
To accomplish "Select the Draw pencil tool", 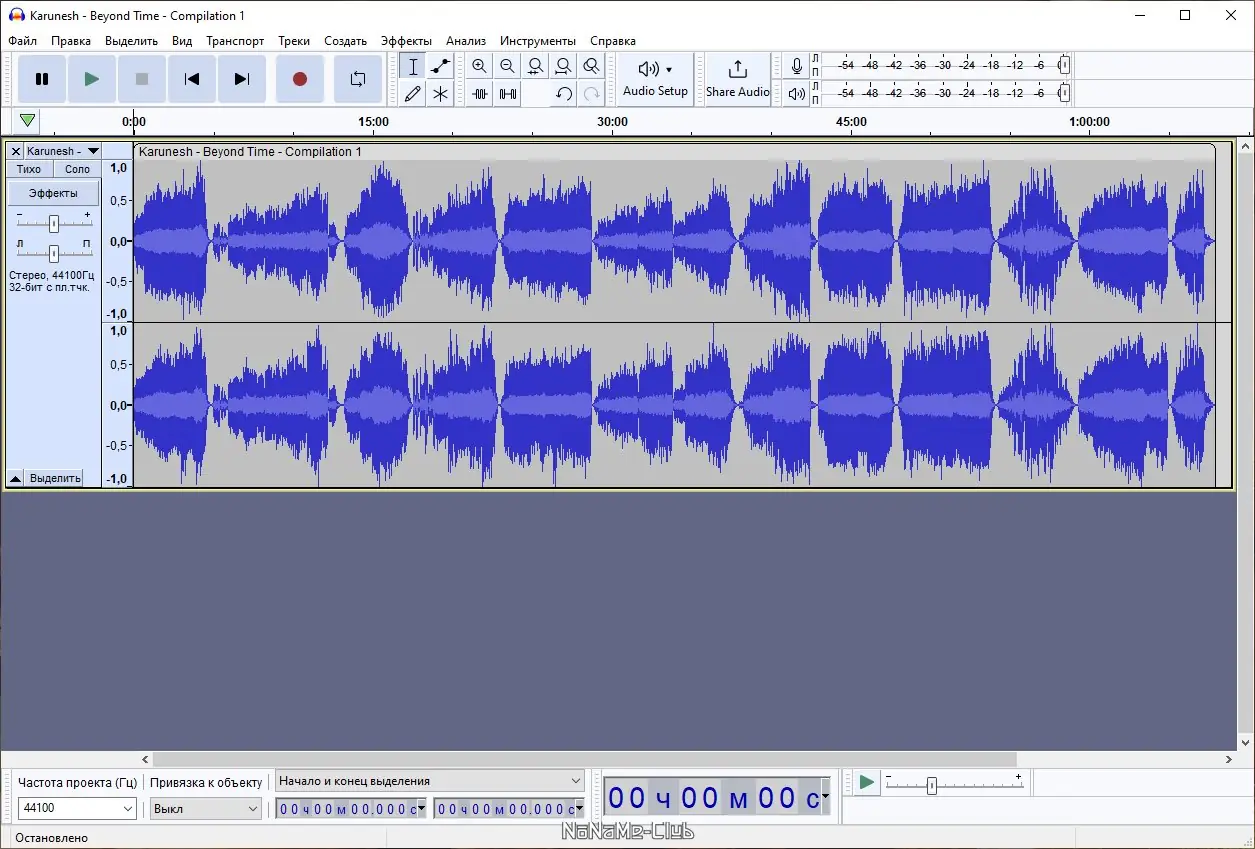I will coord(413,94).
